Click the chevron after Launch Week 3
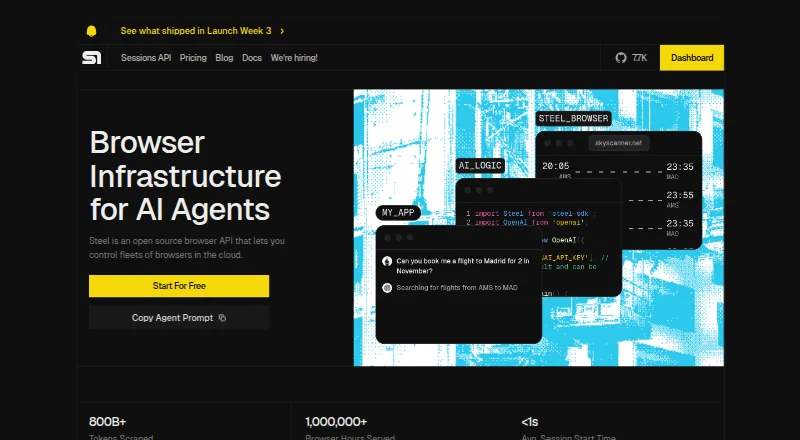The width and height of the screenshot is (800, 440). click(282, 31)
